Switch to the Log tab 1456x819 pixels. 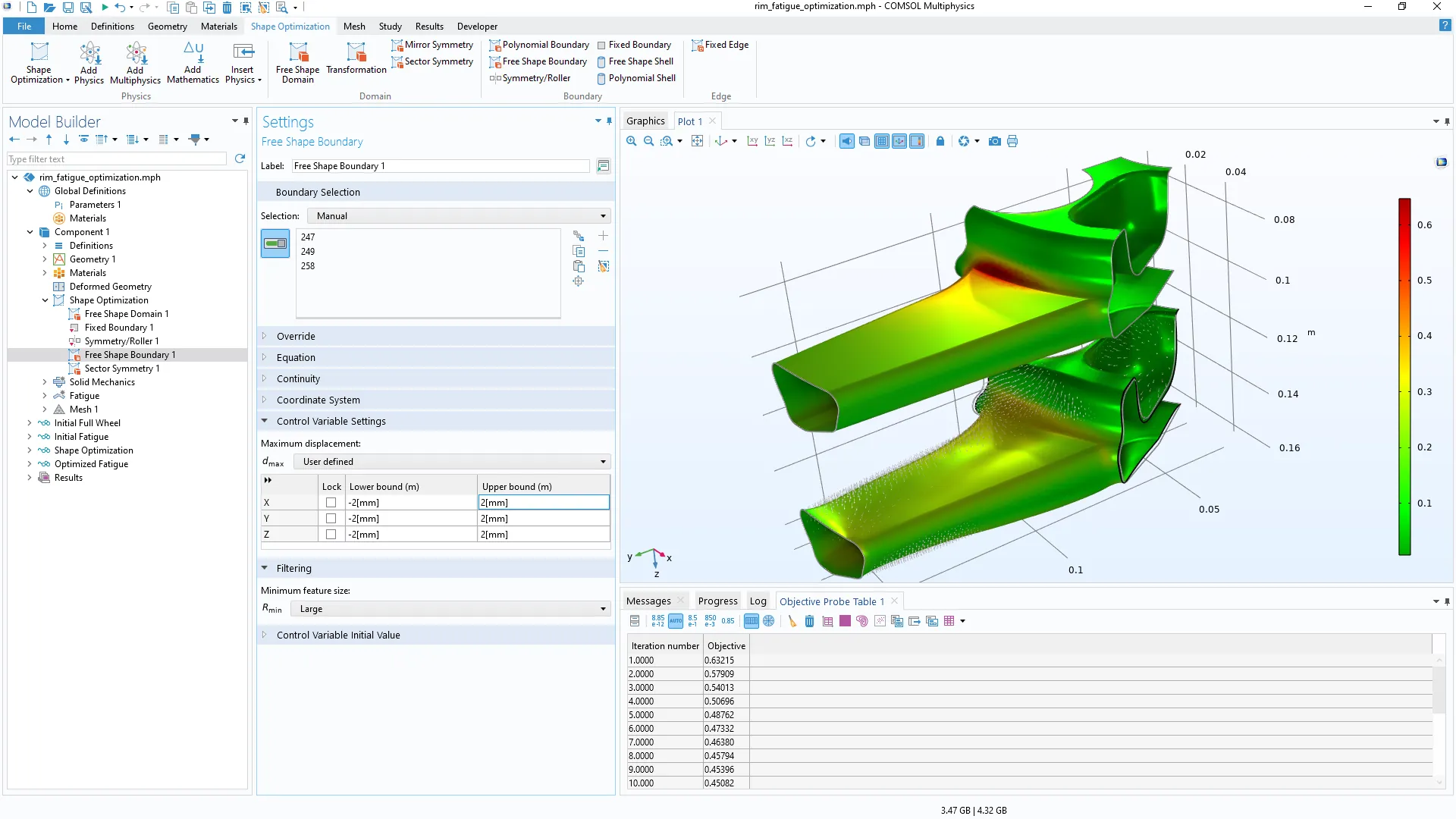tap(758, 601)
